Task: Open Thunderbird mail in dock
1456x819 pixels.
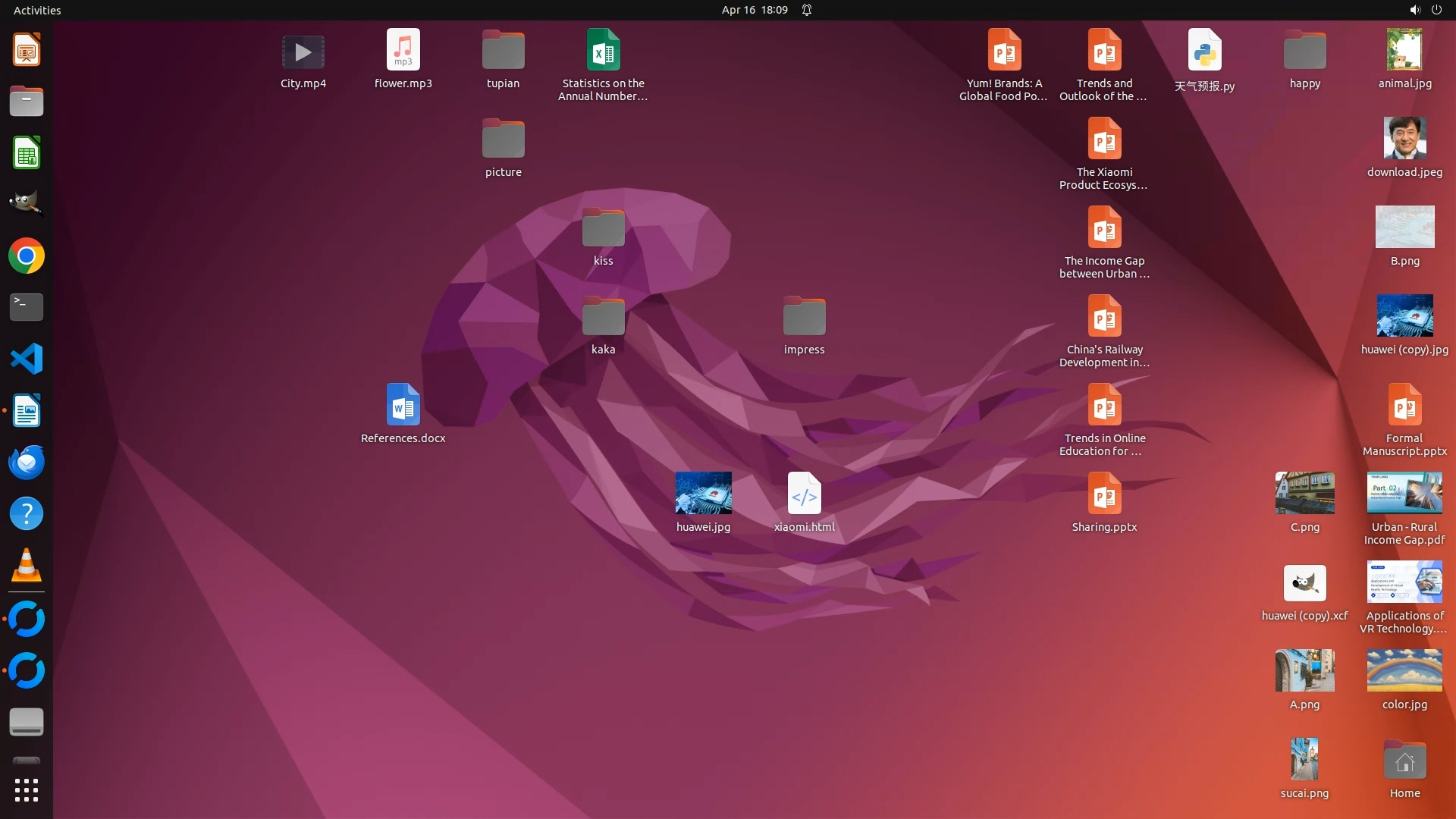Action: 27,462
